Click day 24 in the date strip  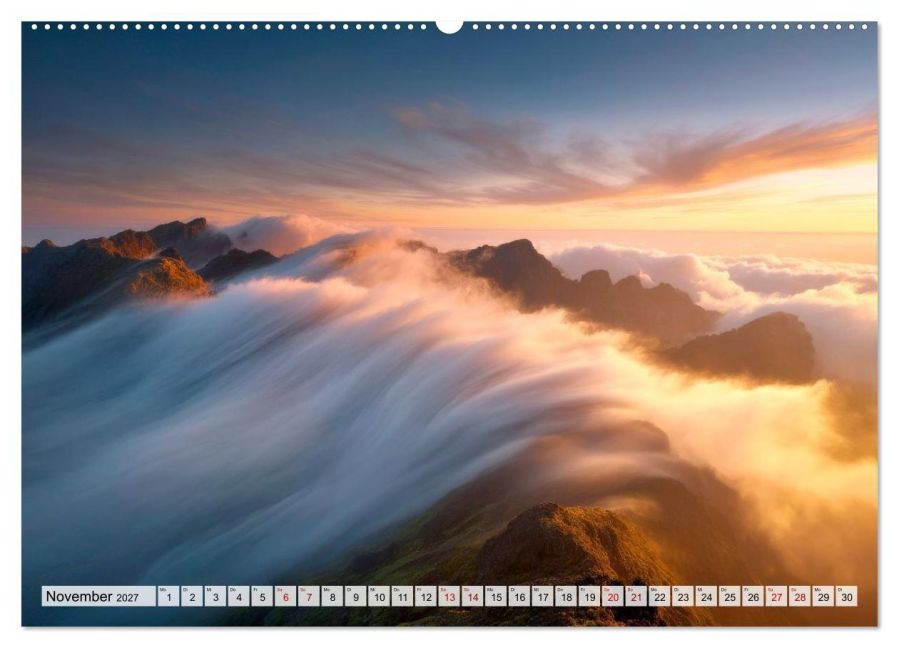tap(706, 596)
